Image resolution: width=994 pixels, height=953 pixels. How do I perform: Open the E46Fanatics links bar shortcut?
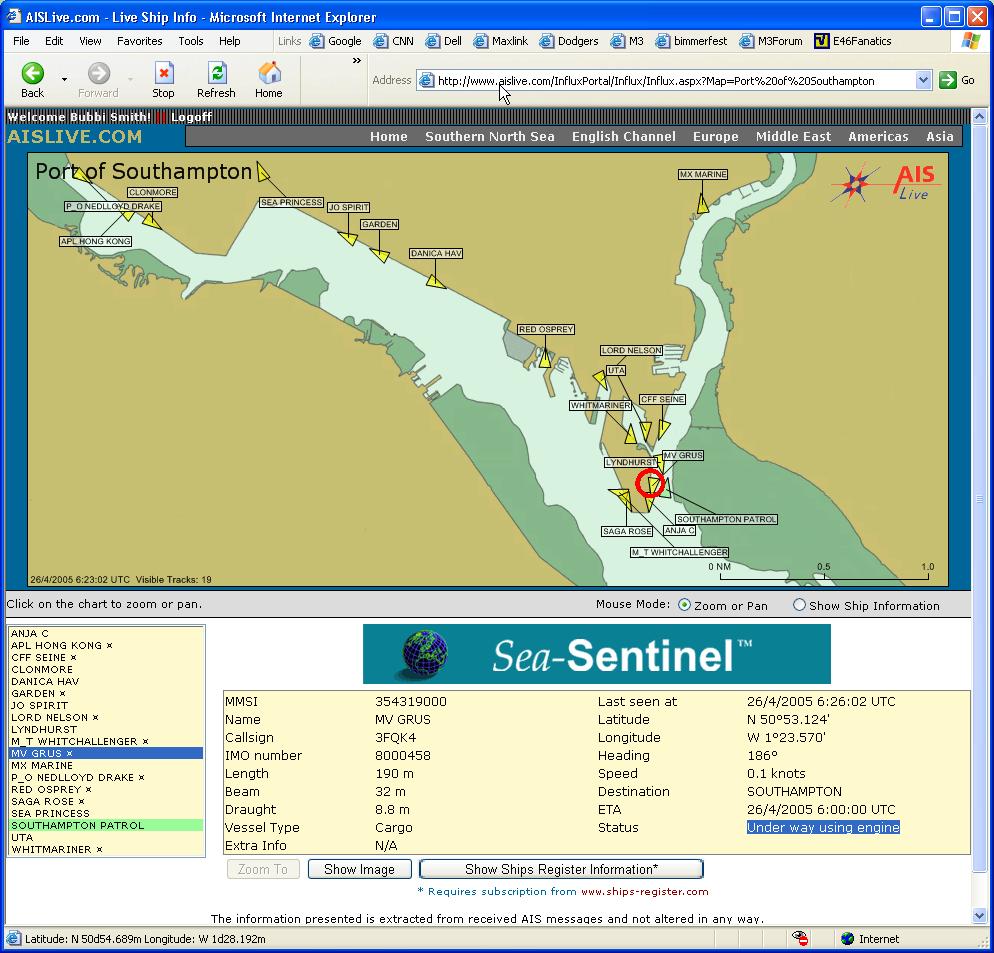[853, 41]
